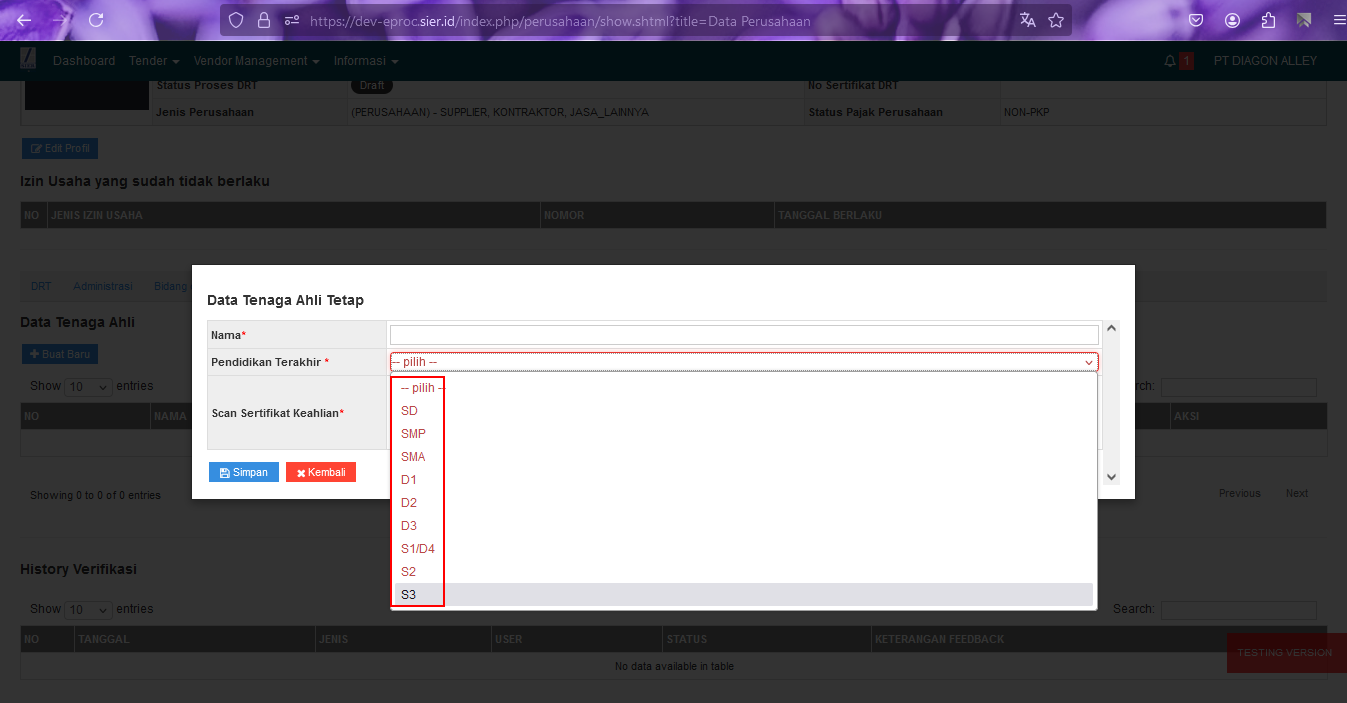
Task: Switch to the Administrasi tab
Action: point(103,286)
